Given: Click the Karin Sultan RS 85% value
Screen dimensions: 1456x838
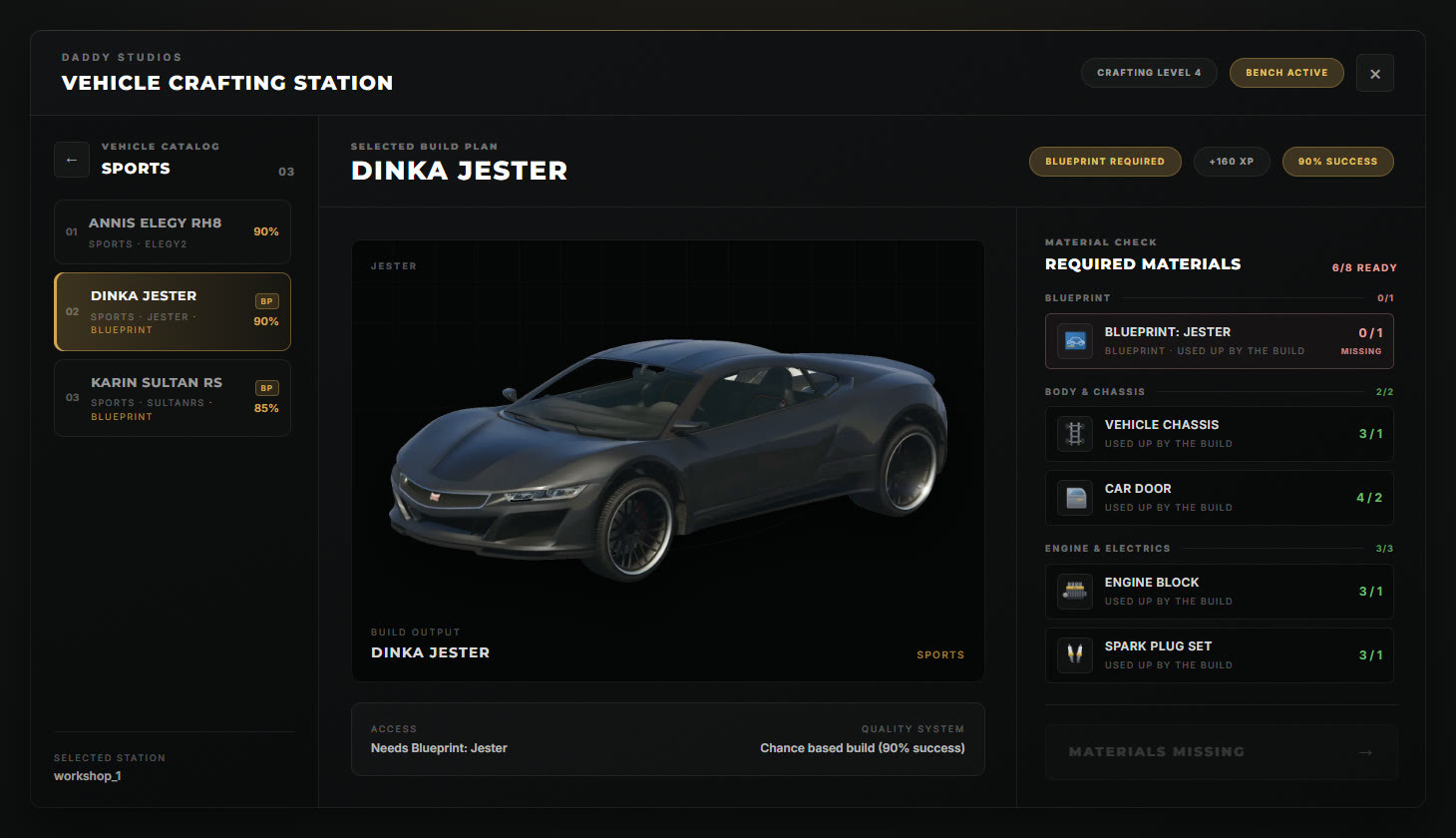Looking at the screenshot, I should point(266,408).
